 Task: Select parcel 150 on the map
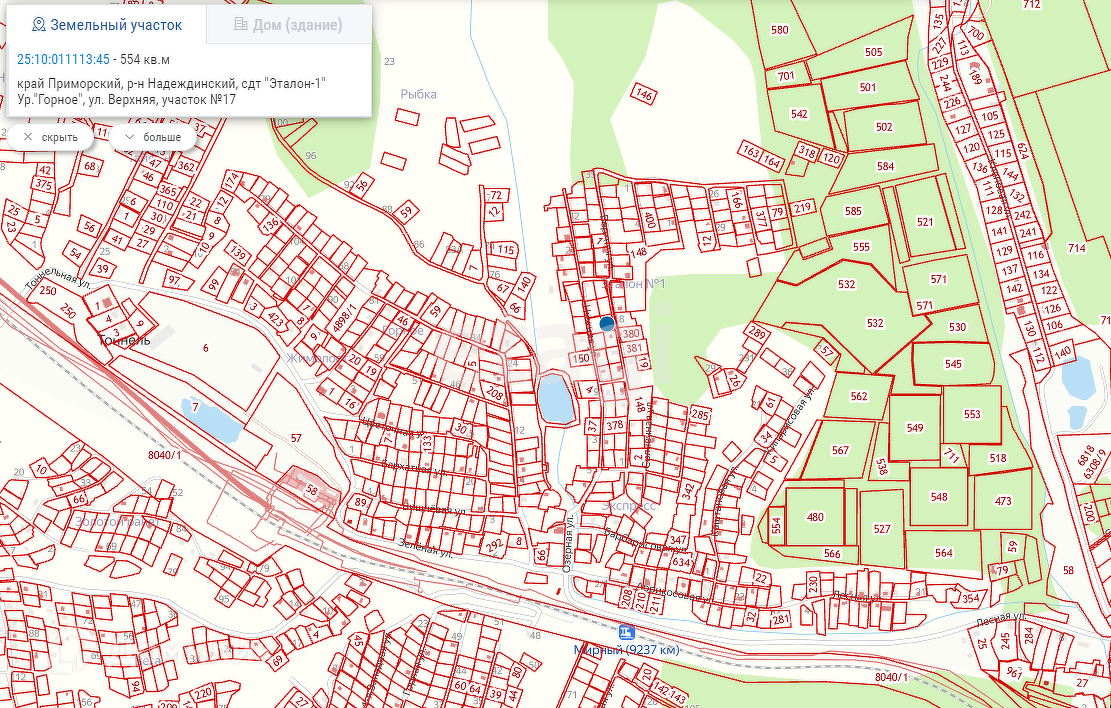click(580, 358)
